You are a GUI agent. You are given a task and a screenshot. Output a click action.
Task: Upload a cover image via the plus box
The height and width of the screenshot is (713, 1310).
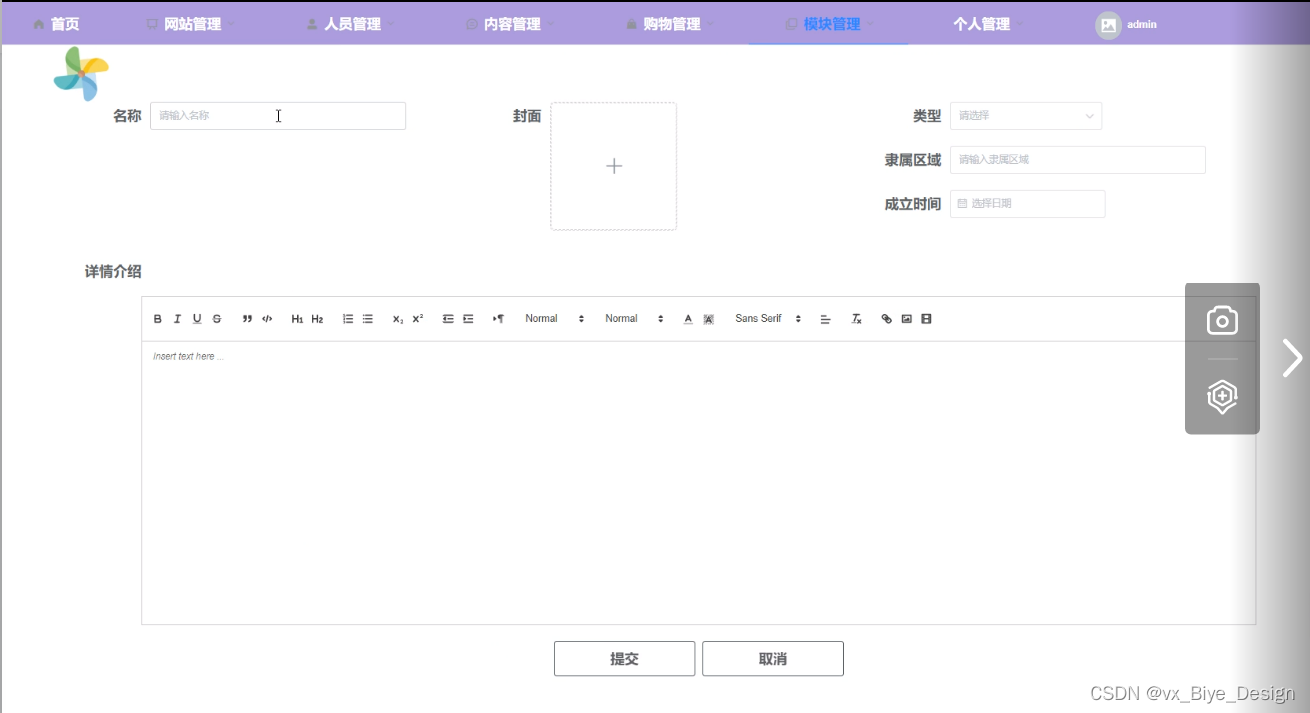614,166
